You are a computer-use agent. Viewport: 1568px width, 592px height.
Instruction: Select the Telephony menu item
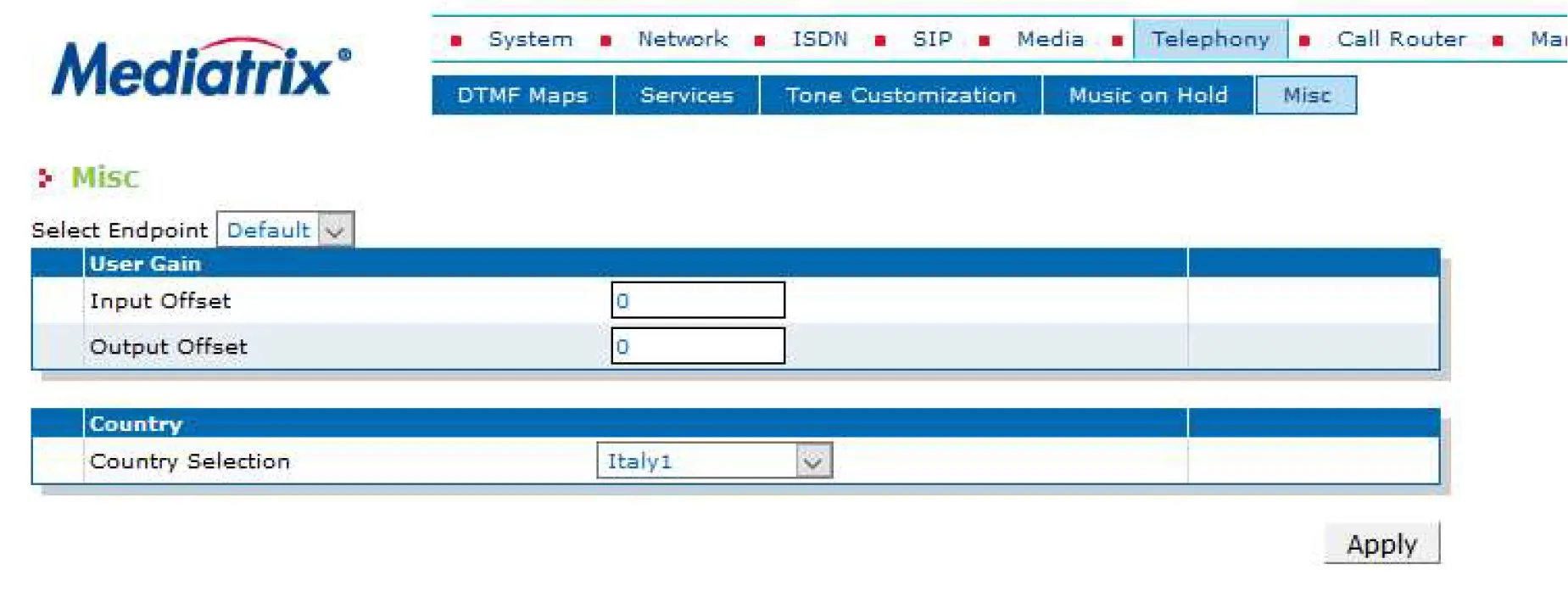coord(1210,40)
